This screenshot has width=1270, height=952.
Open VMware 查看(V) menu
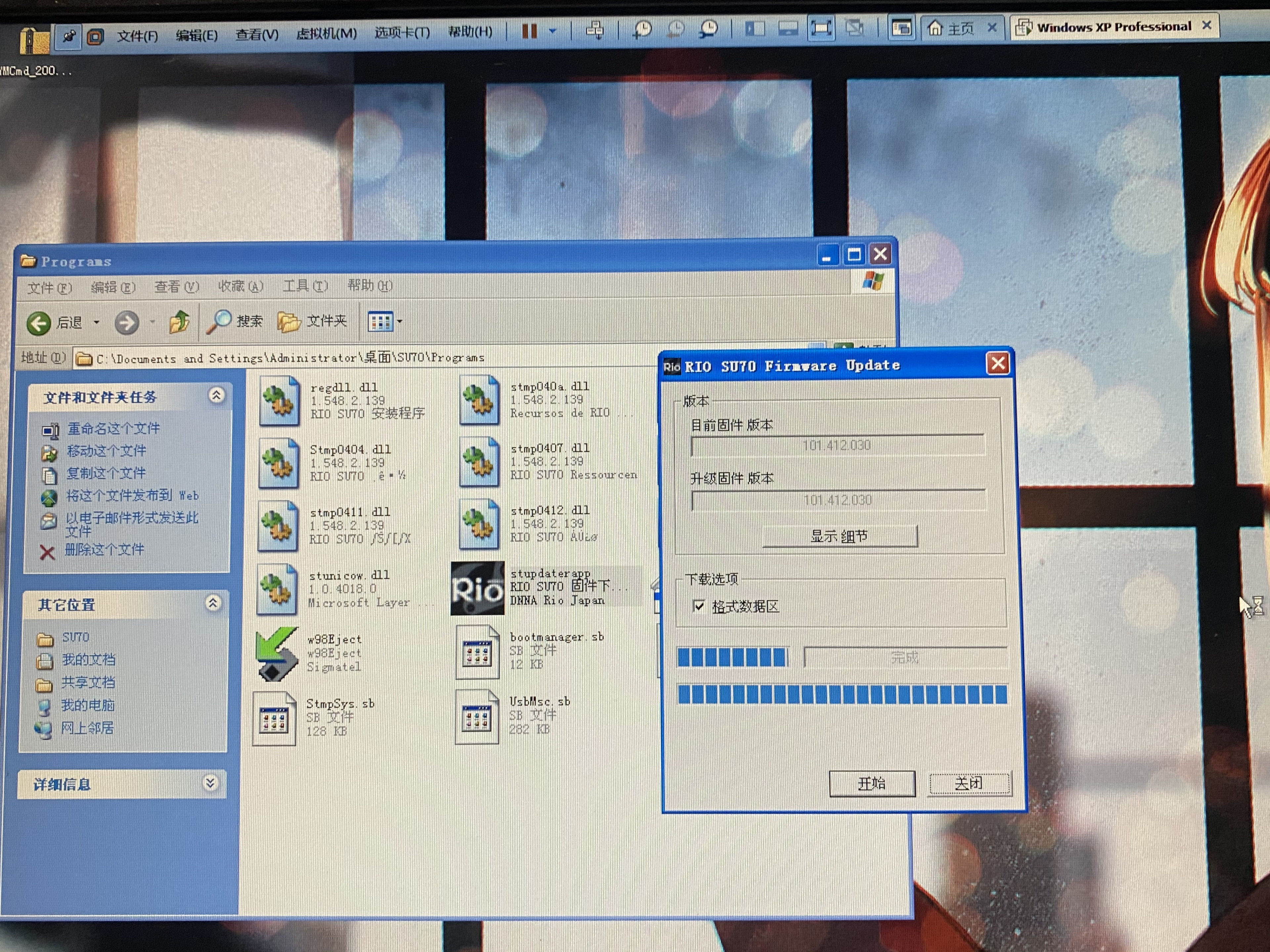click(257, 34)
